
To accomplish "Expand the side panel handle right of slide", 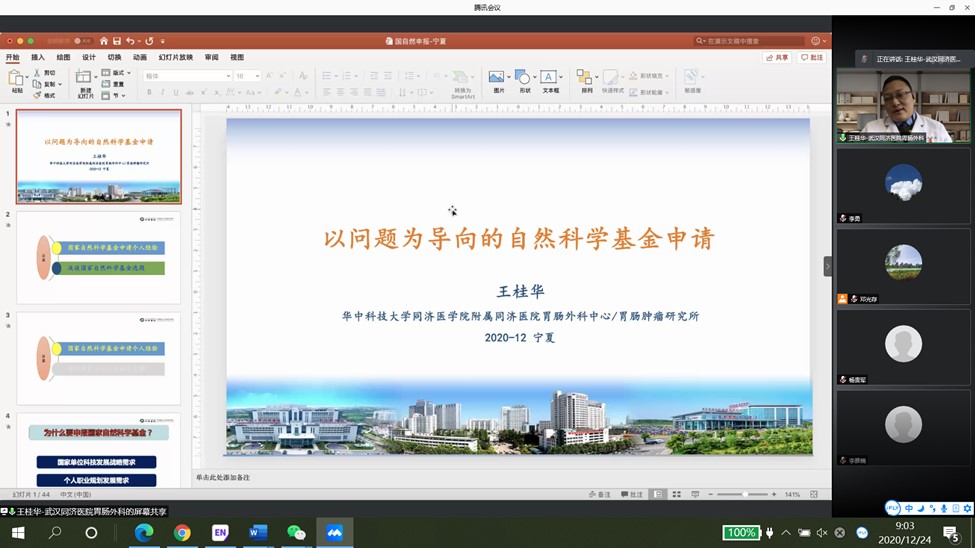I will point(827,266).
